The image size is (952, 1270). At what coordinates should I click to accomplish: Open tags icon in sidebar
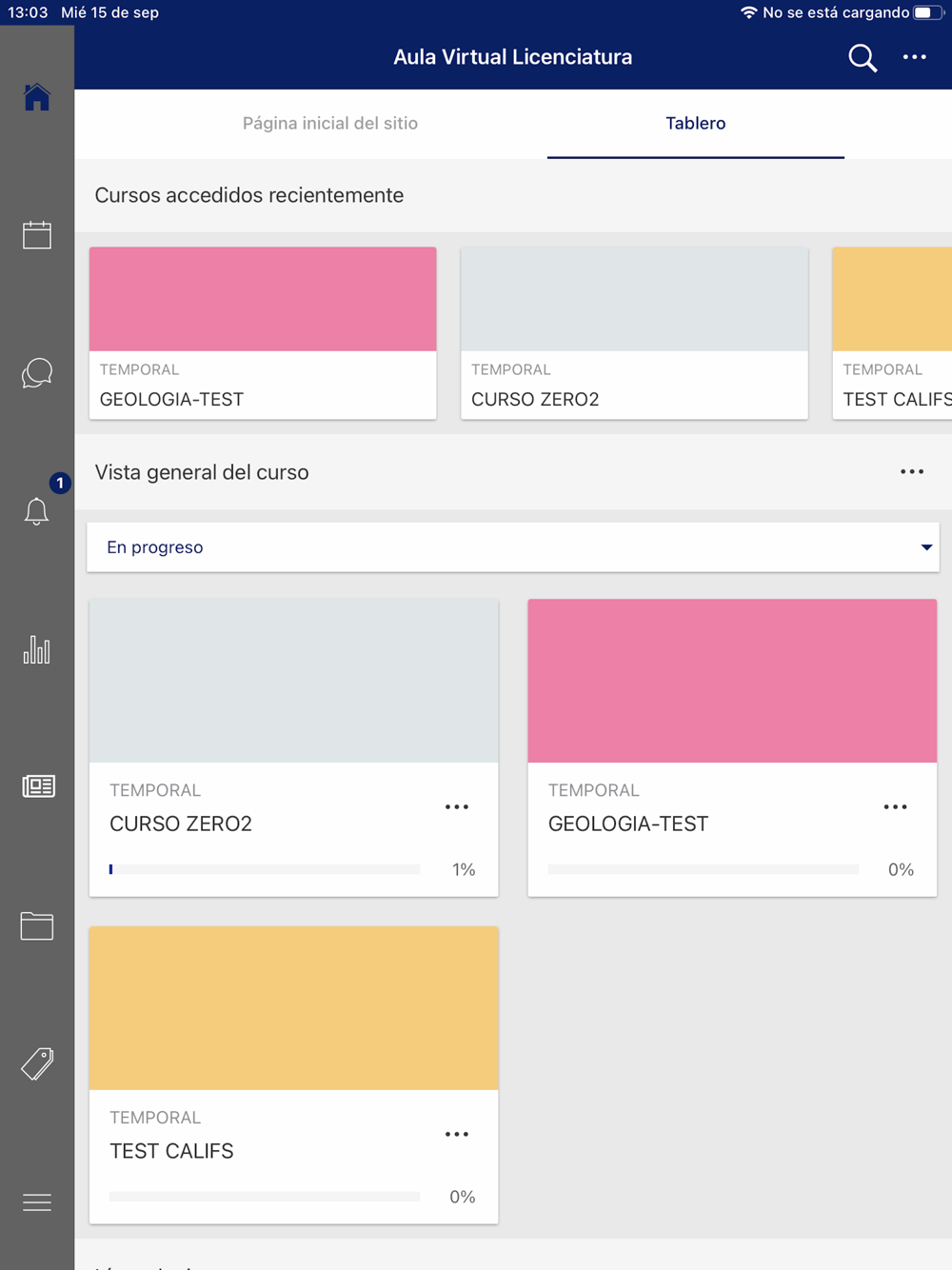pos(37,1063)
